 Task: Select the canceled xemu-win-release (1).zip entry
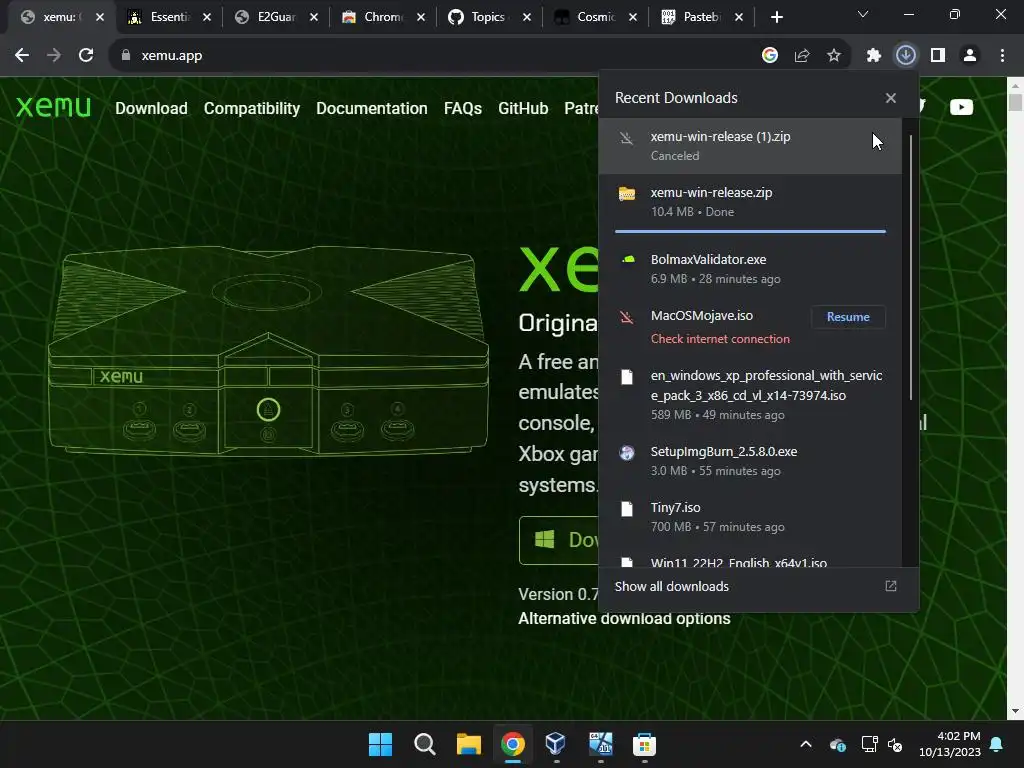tap(750, 146)
